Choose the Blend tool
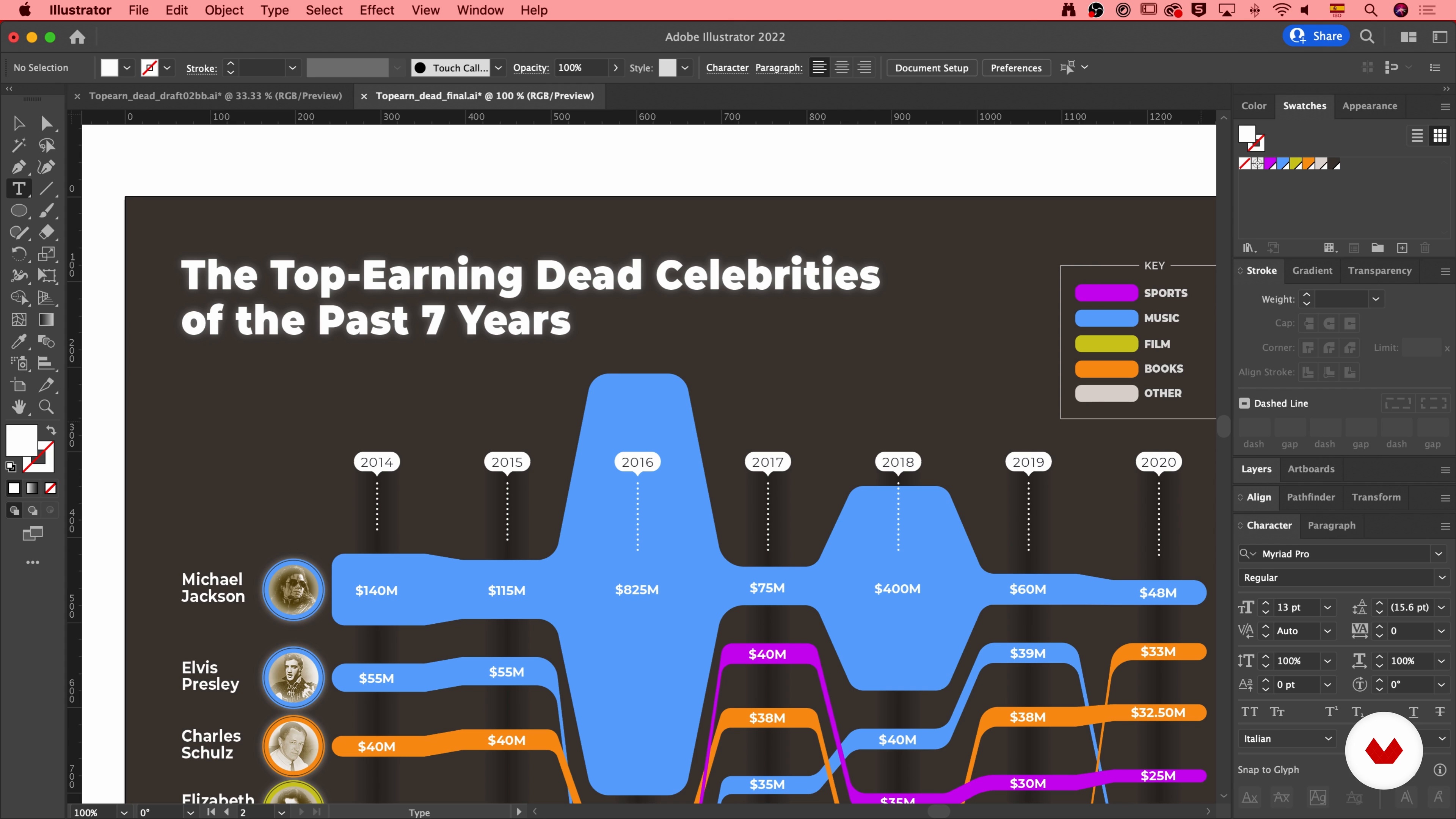Image resolution: width=1456 pixels, height=819 pixels. tap(46, 341)
